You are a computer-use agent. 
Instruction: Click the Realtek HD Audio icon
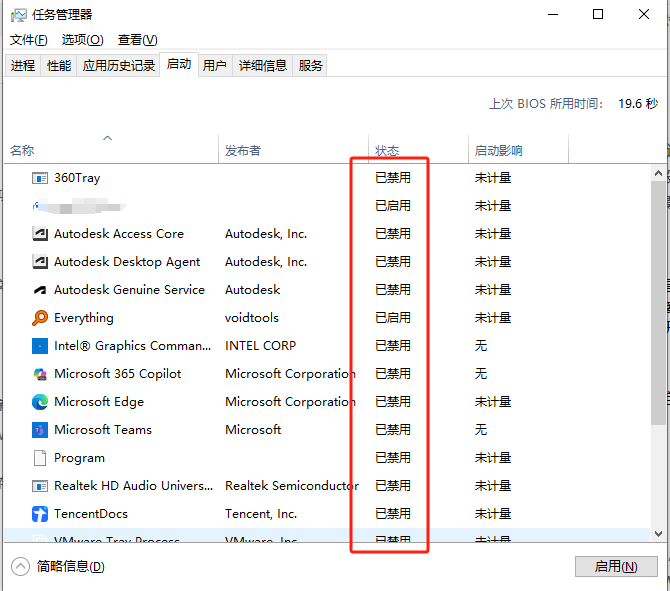click(40, 486)
